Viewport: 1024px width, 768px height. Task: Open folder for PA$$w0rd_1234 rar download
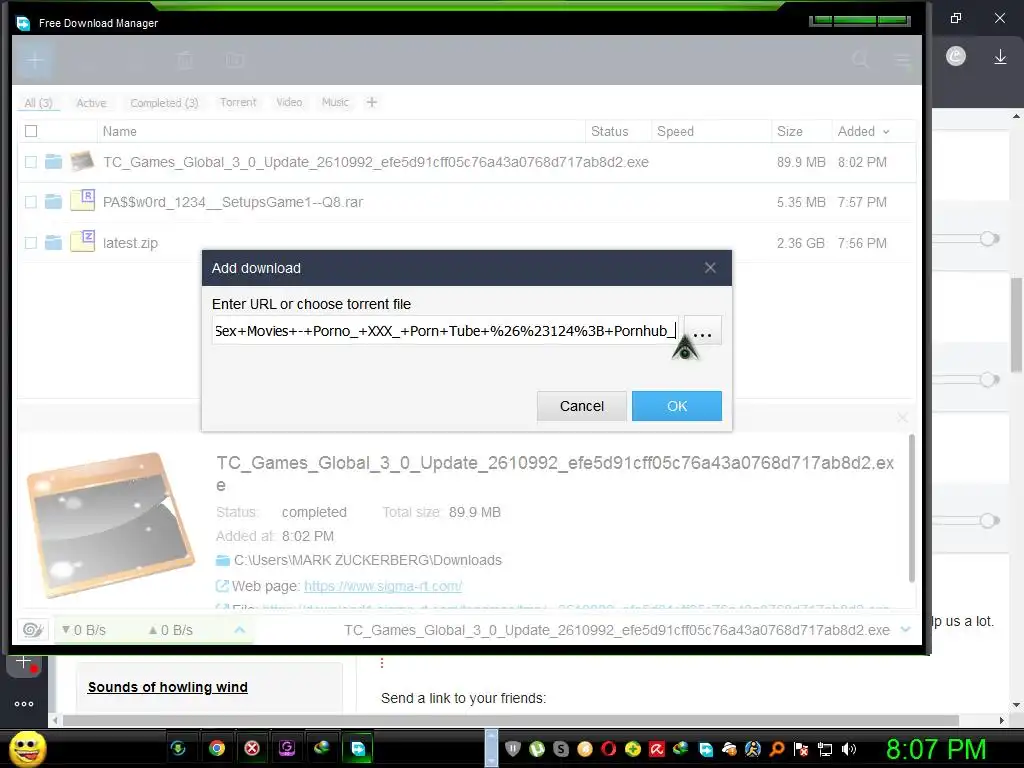pyautogui.click(x=54, y=202)
